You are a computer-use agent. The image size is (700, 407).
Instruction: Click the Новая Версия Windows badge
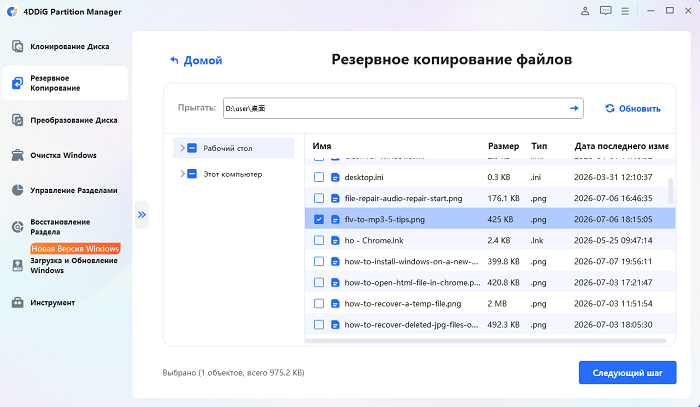[75, 249]
